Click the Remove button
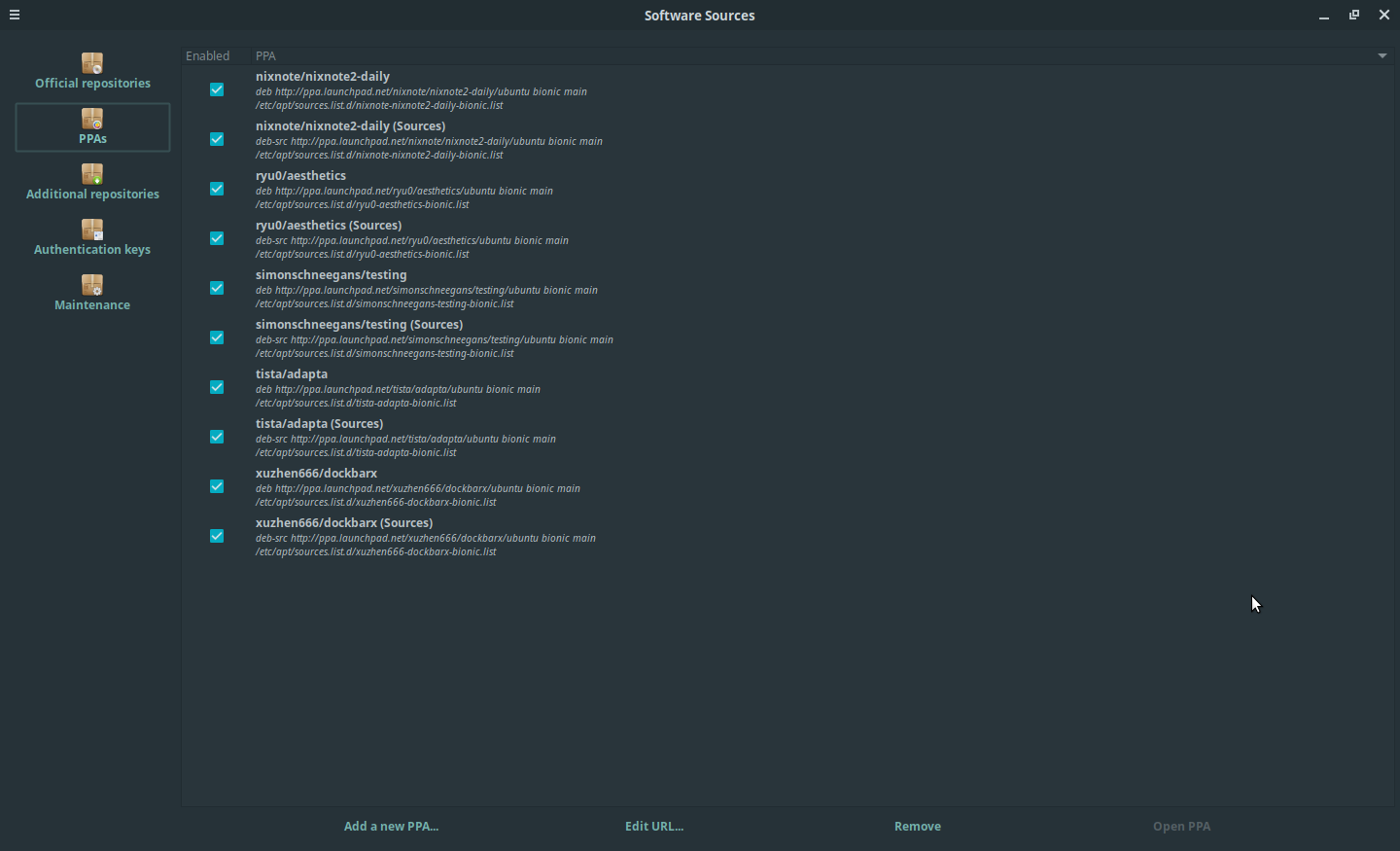 coord(918,827)
